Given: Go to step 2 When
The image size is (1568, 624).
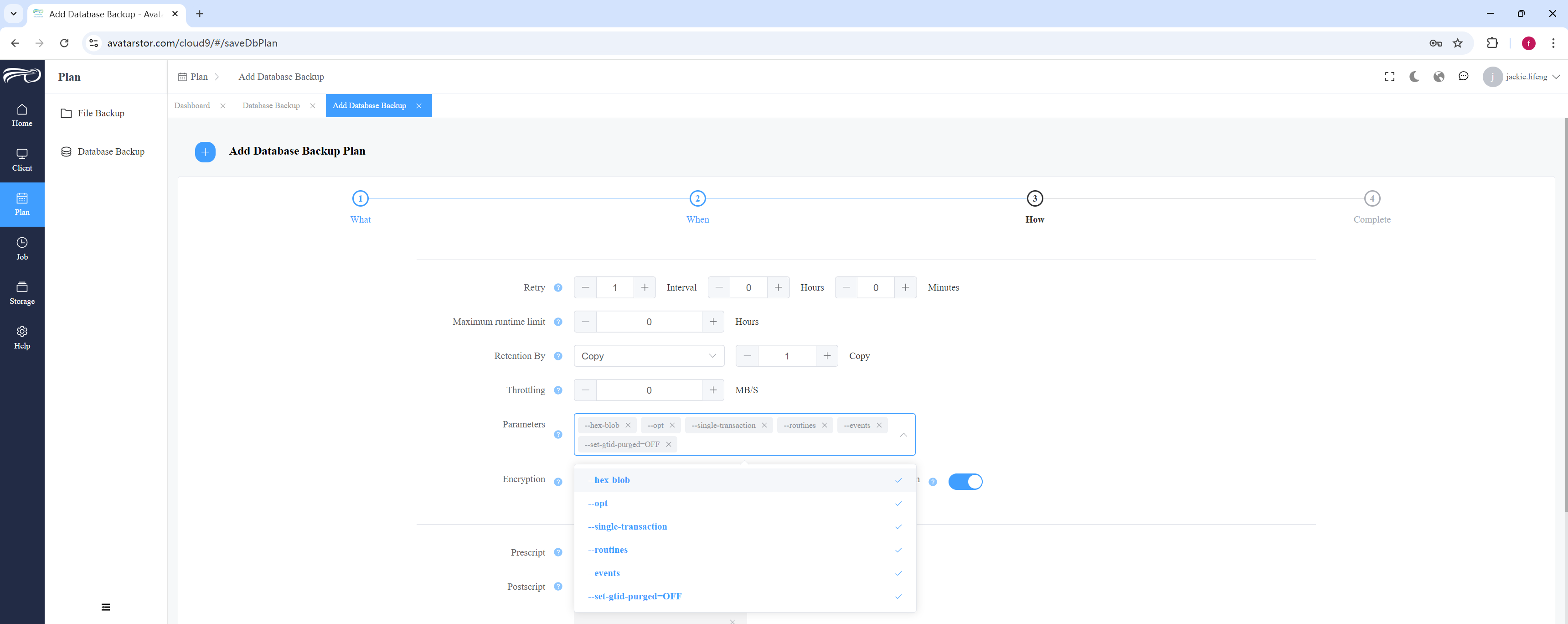Looking at the screenshot, I should [697, 199].
